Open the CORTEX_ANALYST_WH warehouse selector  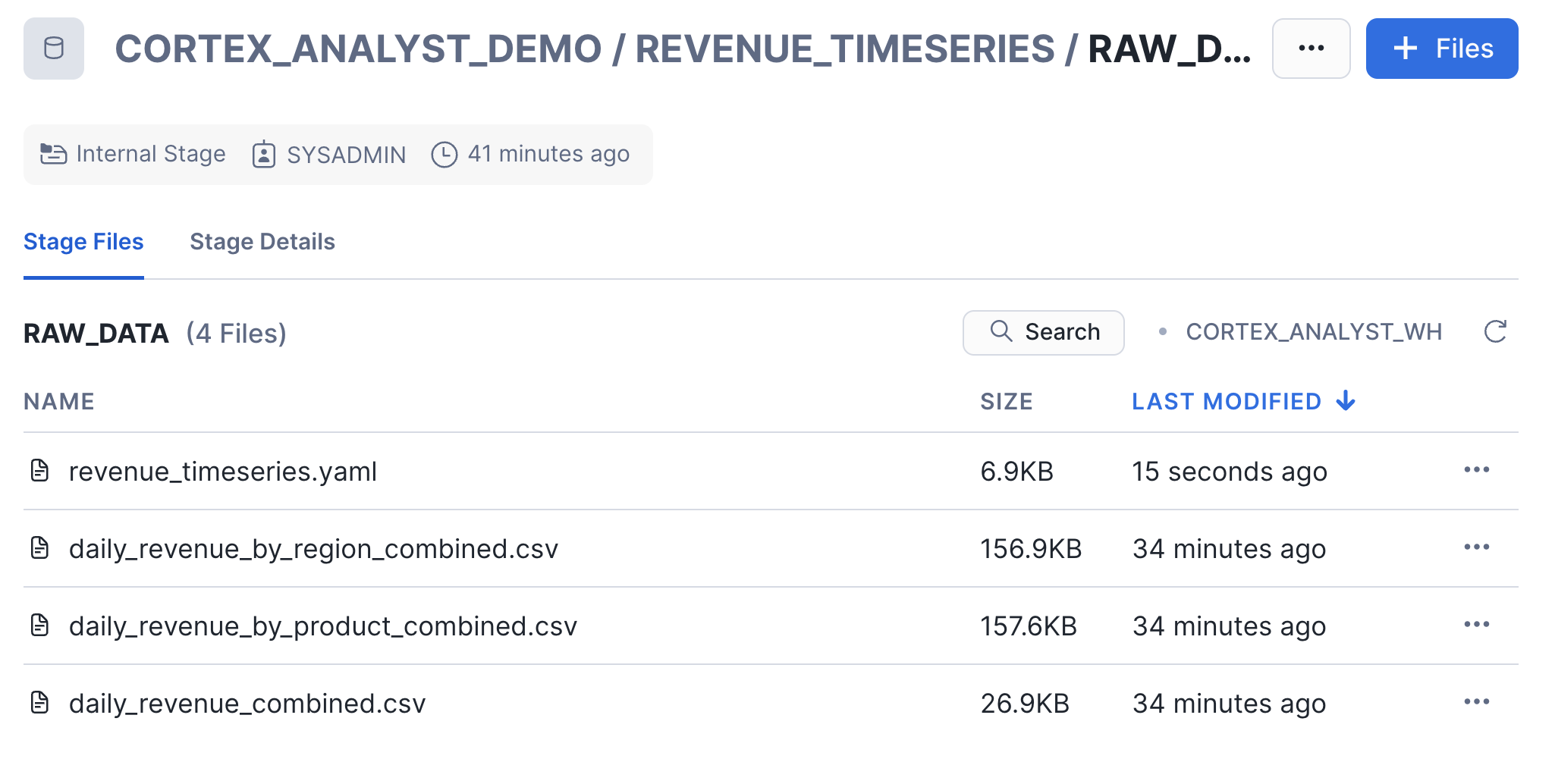1313,332
